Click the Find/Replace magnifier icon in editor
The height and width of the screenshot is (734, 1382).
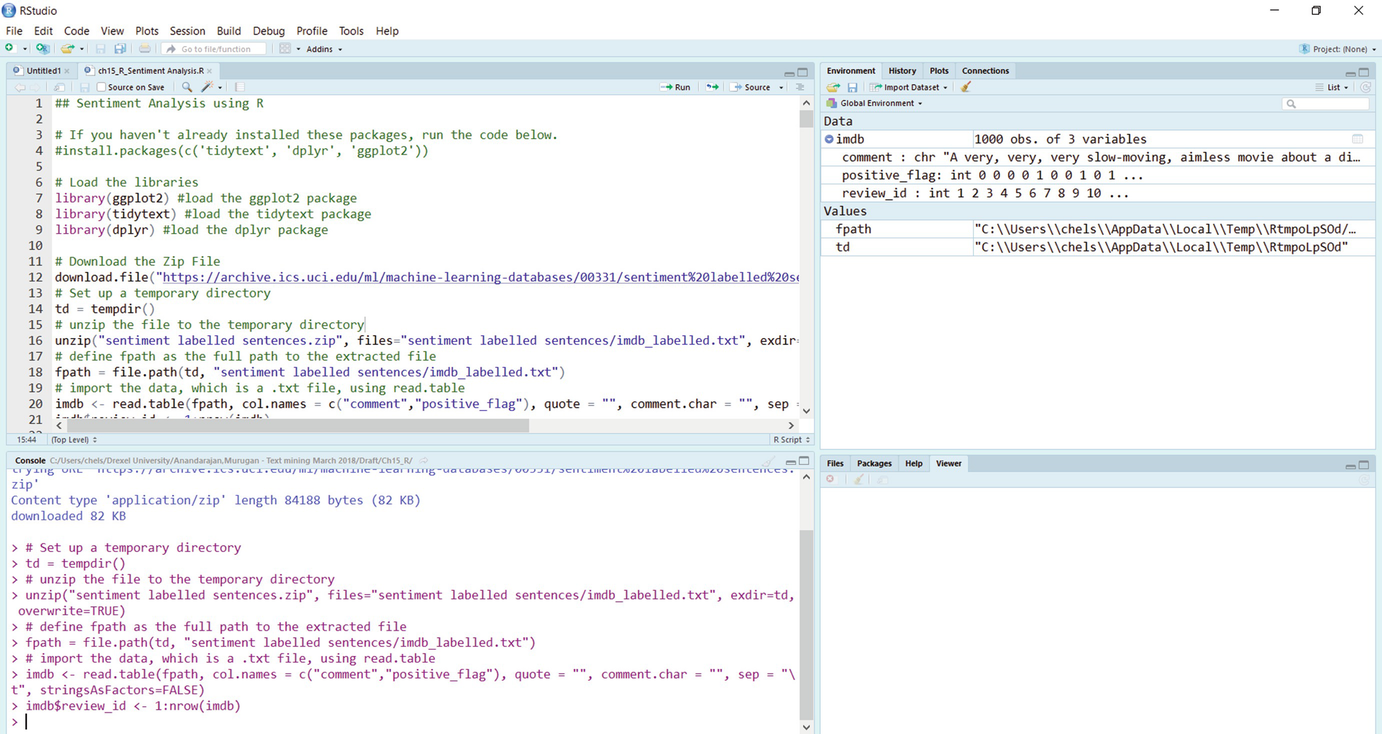pyautogui.click(x=187, y=87)
